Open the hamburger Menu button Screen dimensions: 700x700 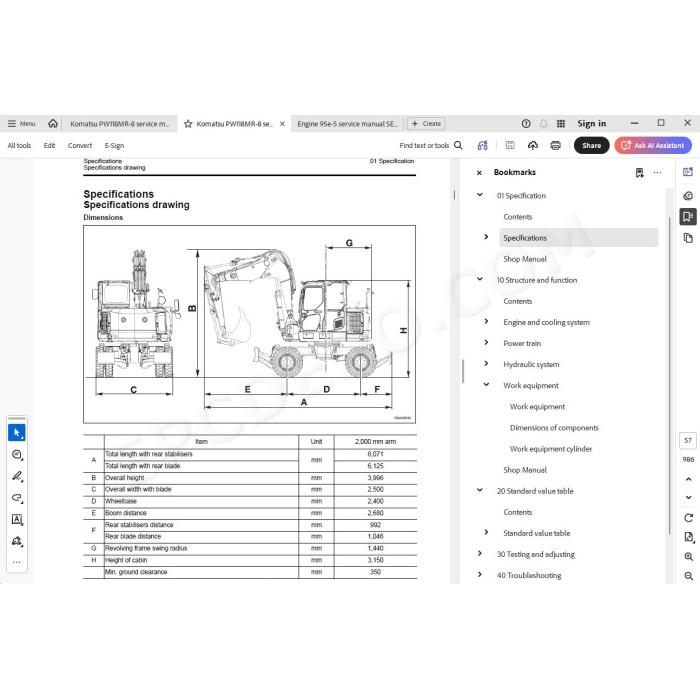tap(21, 124)
